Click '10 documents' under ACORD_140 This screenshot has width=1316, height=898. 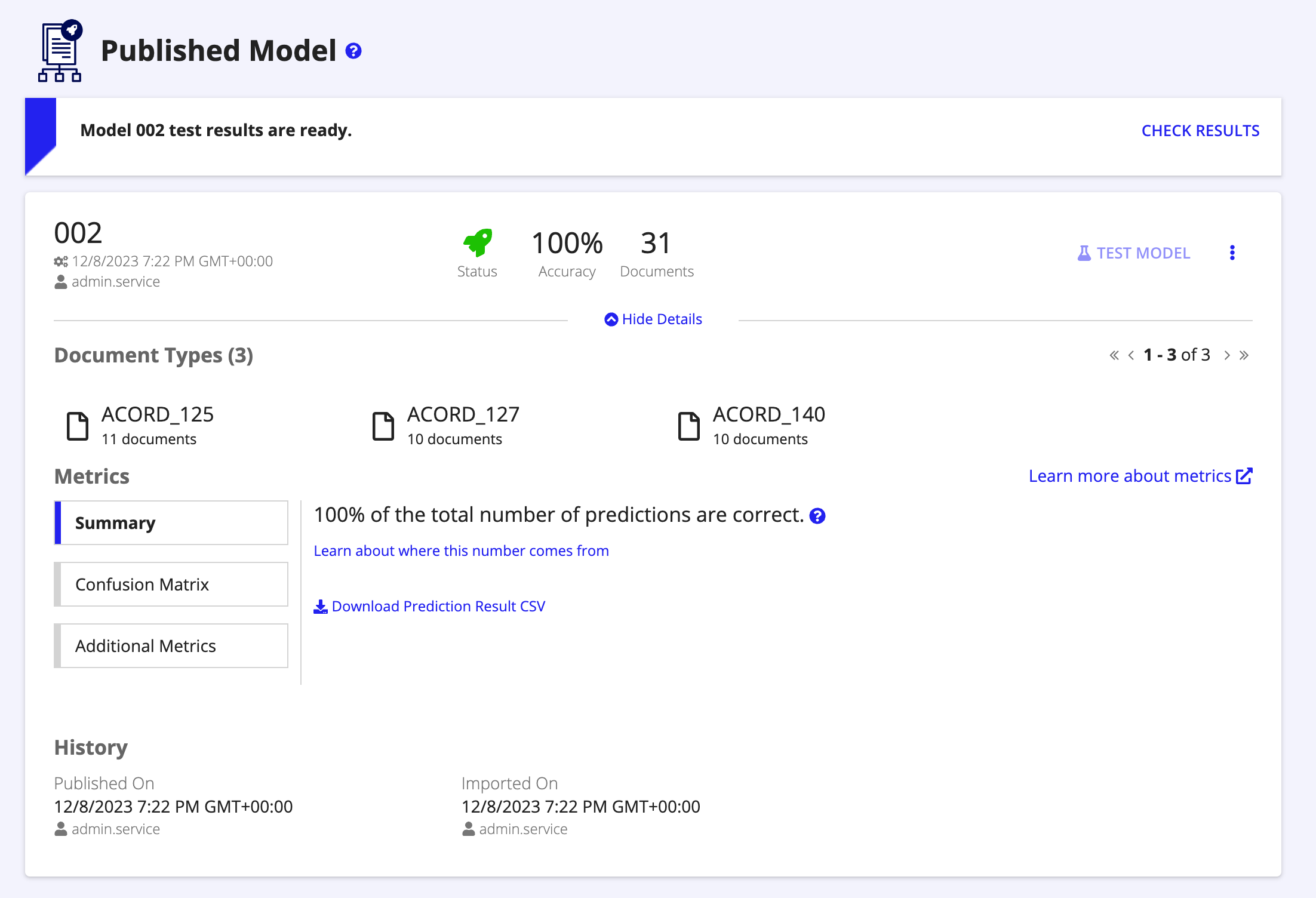point(760,439)
